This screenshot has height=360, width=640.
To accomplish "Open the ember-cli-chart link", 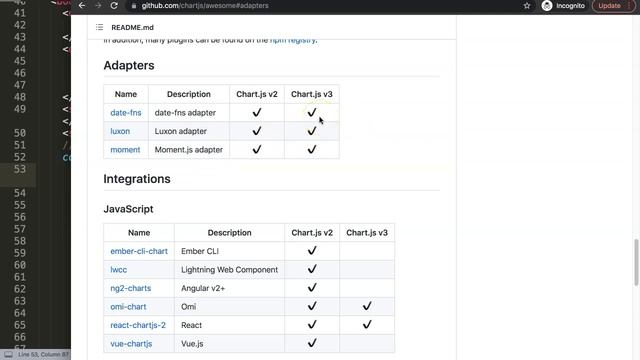I will point(139,251).
